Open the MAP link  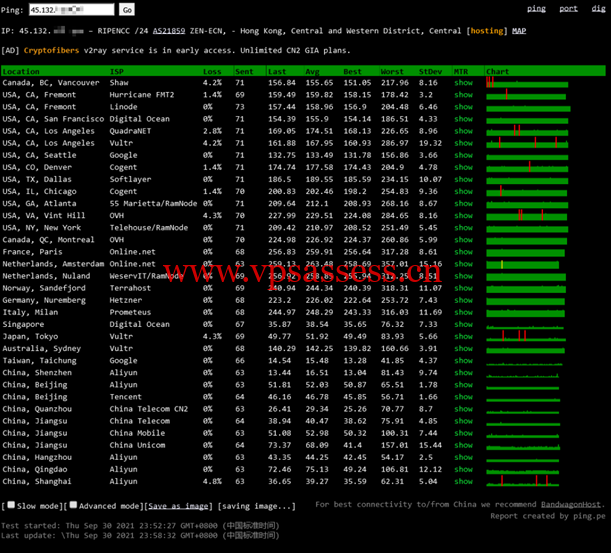519,31
